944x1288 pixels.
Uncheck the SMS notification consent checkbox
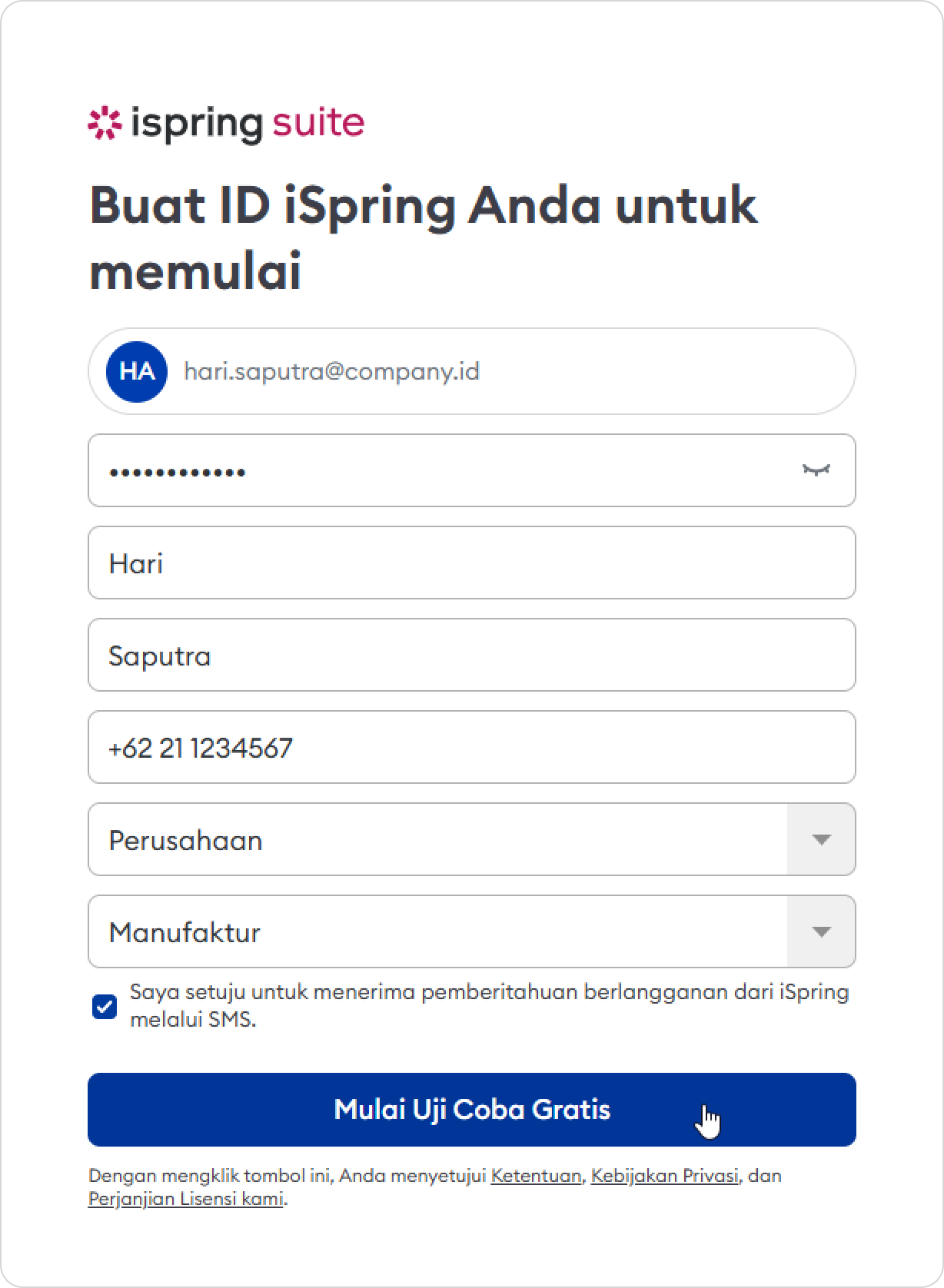[105, 1006]
